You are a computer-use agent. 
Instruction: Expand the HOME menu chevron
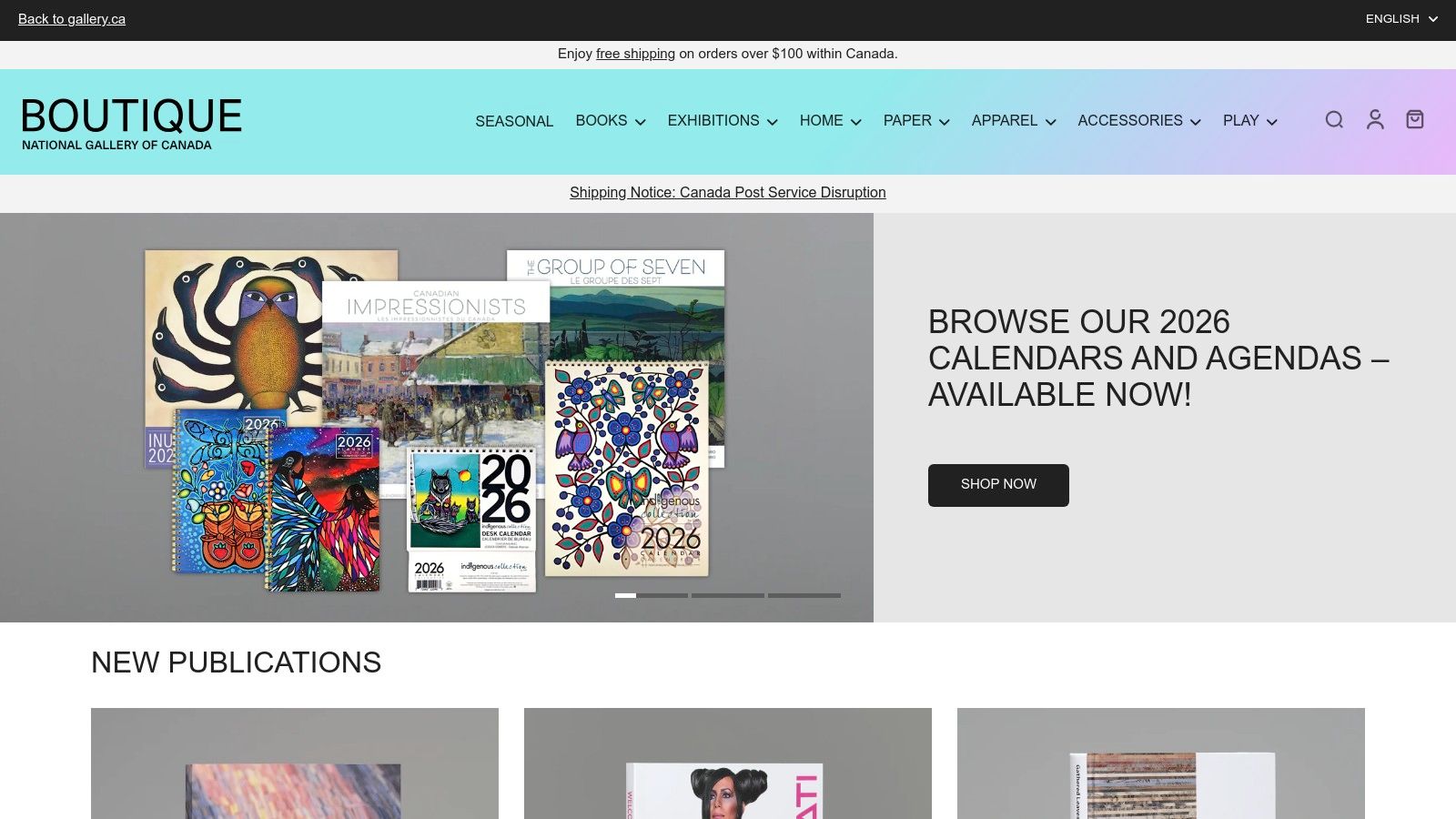tap(856, 122)
